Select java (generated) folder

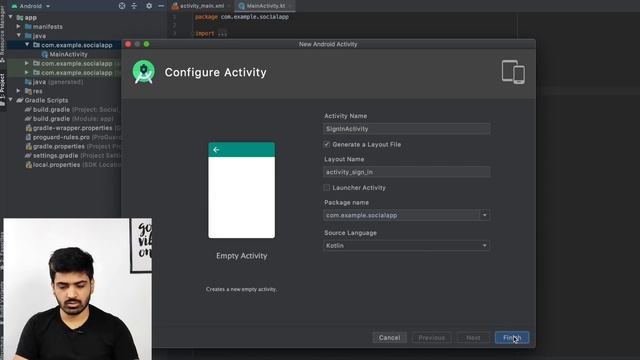pyautogui.click(x=53, y=82)
